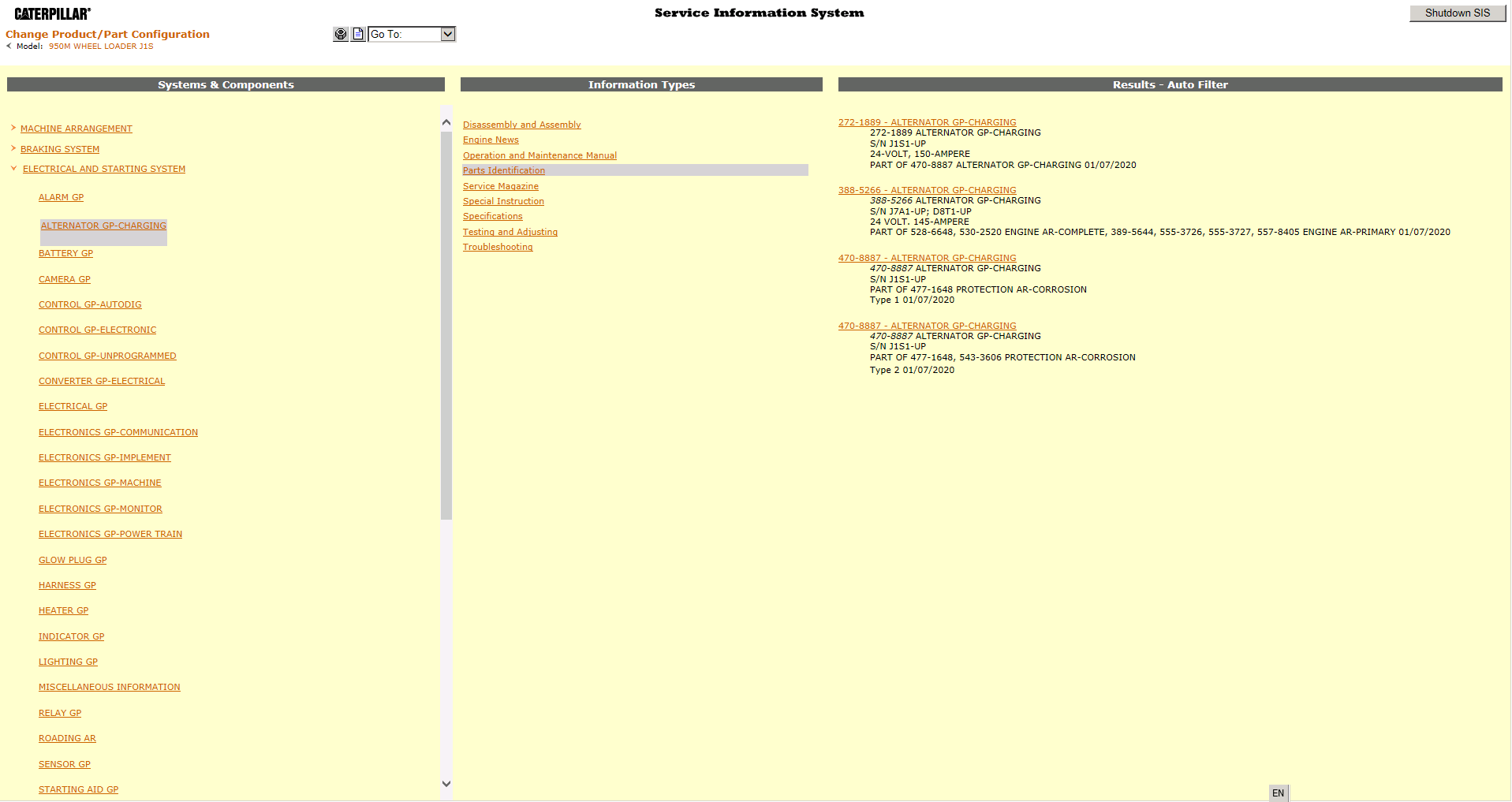
Task: Select BATTERY GP component
Action: tap(65, 253)
